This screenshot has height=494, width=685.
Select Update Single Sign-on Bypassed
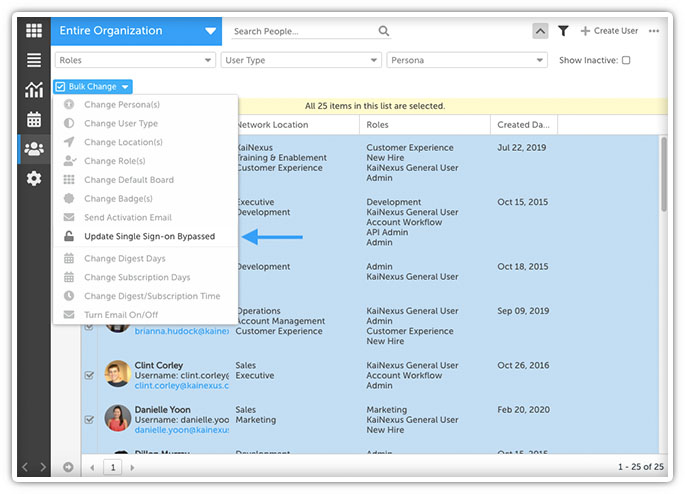click(145, 236)
